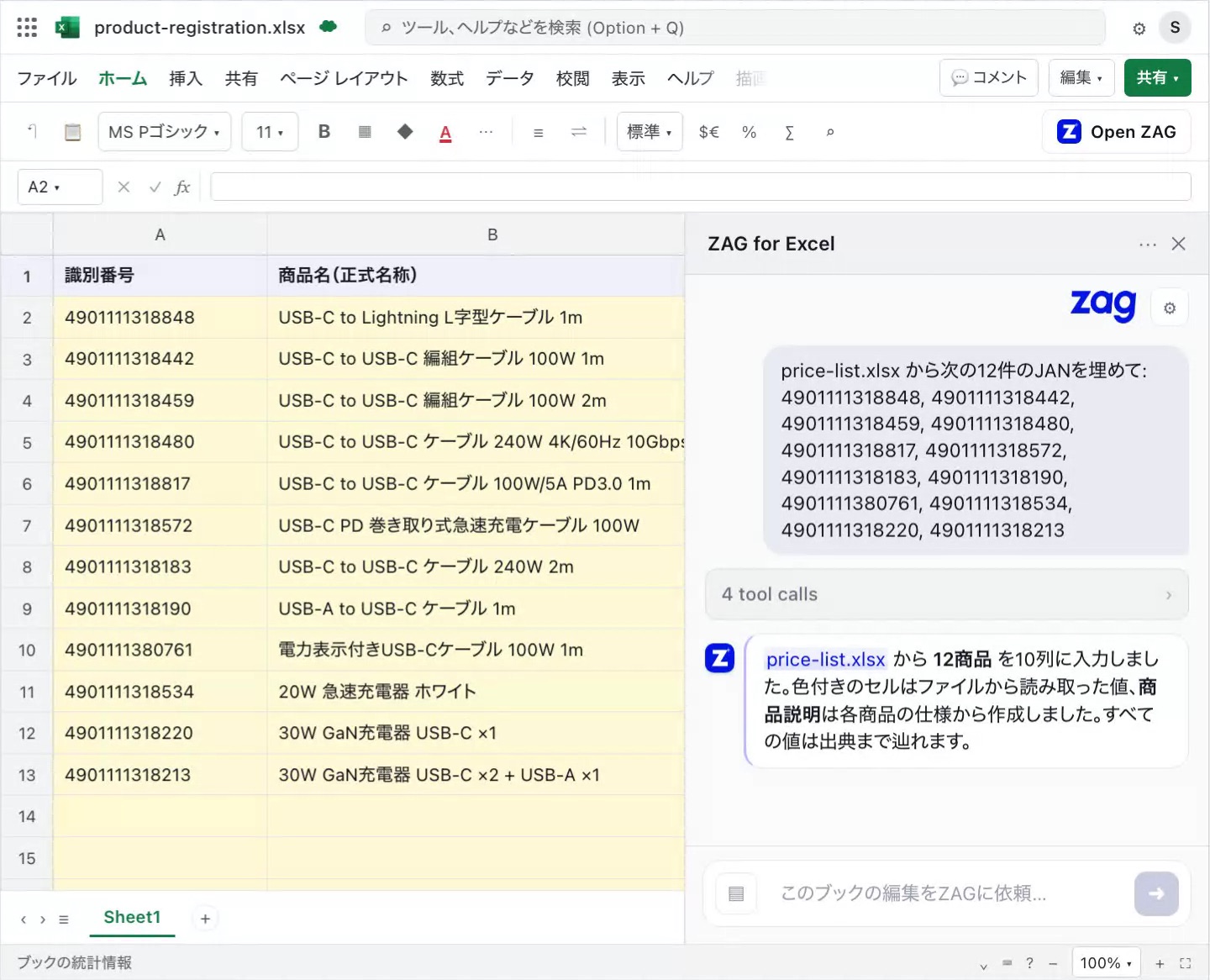Open more font options ellipsis
Viewport: 1210px width, 980px height.
coord(486,132)
